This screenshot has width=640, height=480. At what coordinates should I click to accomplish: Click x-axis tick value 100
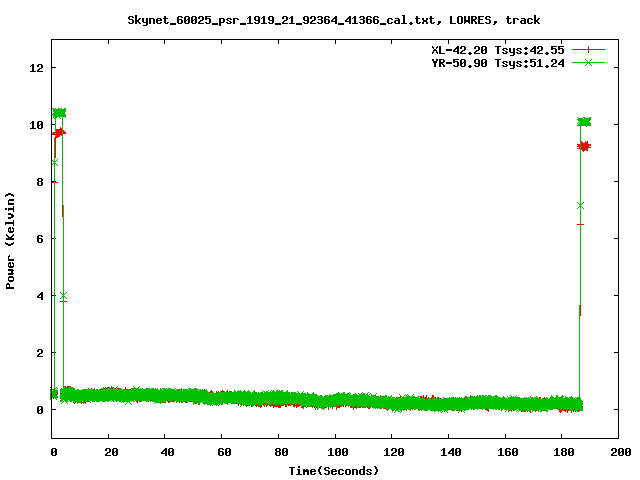click(338, 452)
